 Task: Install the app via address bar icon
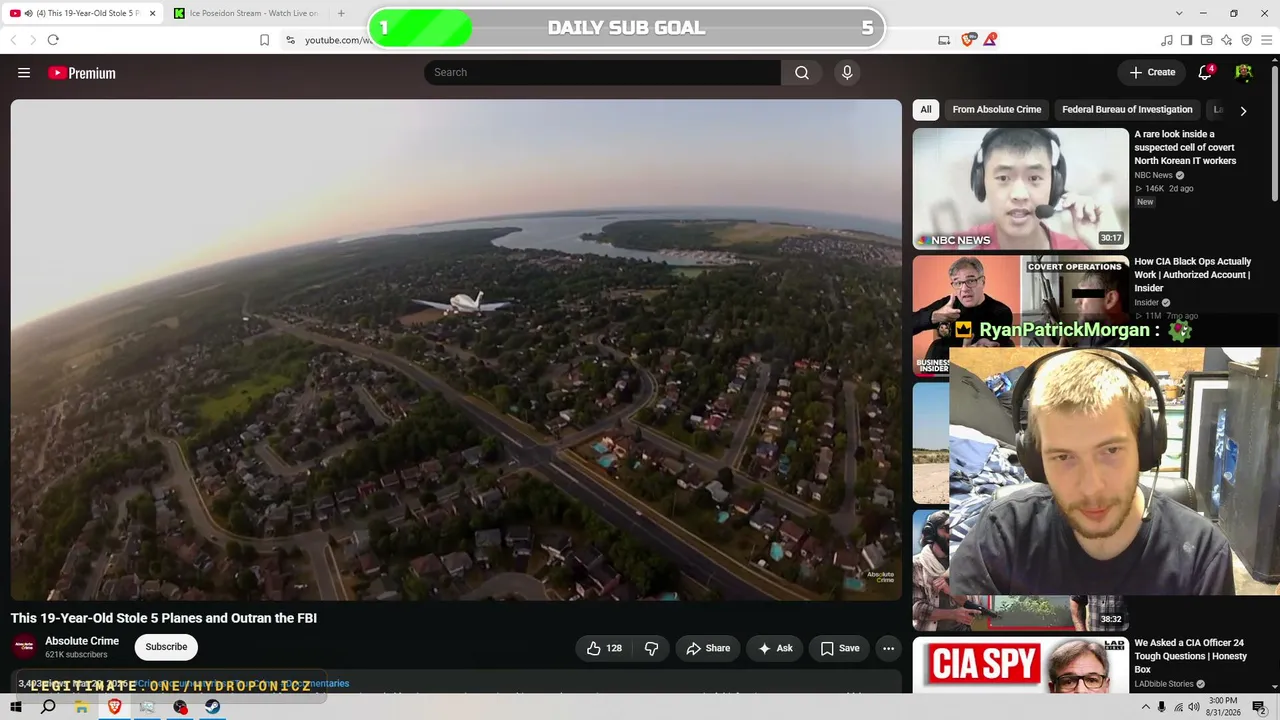[x=944, y=40]
